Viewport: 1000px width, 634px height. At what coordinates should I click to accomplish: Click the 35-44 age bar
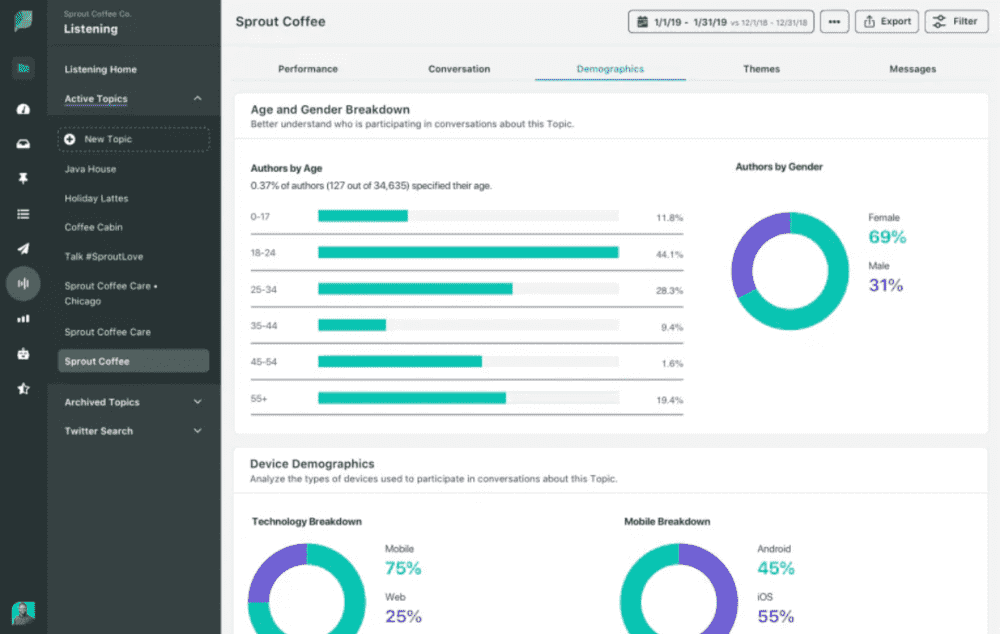coord(352,325)
